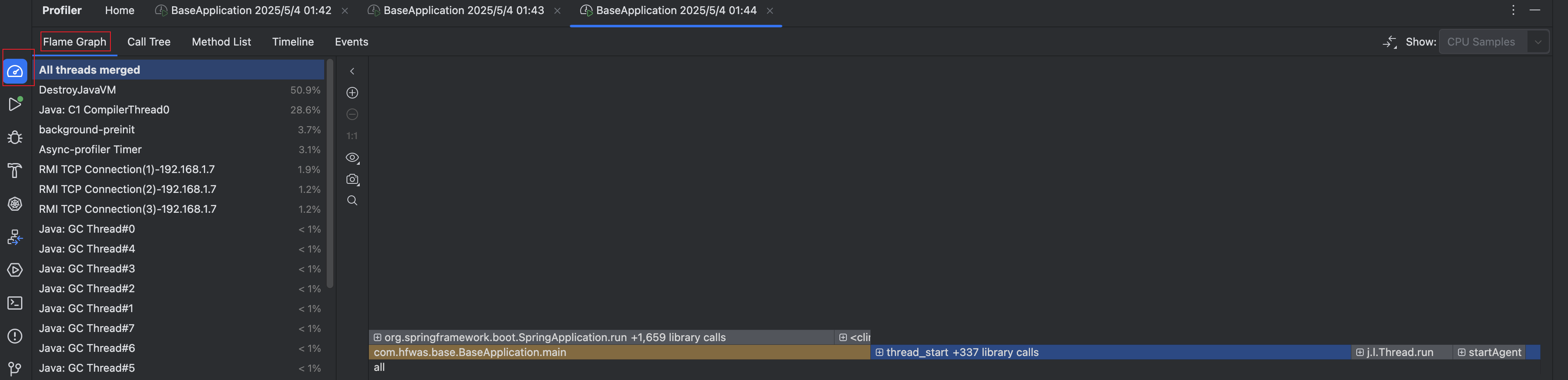Toggle the eye presentation settings icon
The width and height of the screenshot is (1568, 380).
click(x=352, y=158)
